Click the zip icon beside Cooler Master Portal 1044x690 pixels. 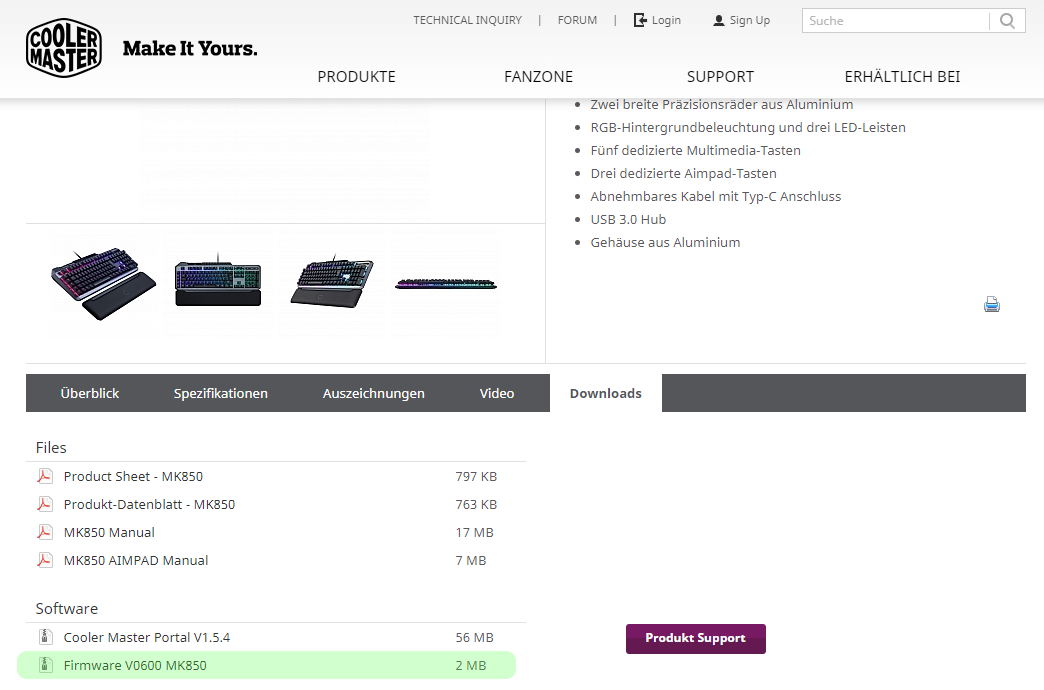pyautogui.click(x=45, y=637)
